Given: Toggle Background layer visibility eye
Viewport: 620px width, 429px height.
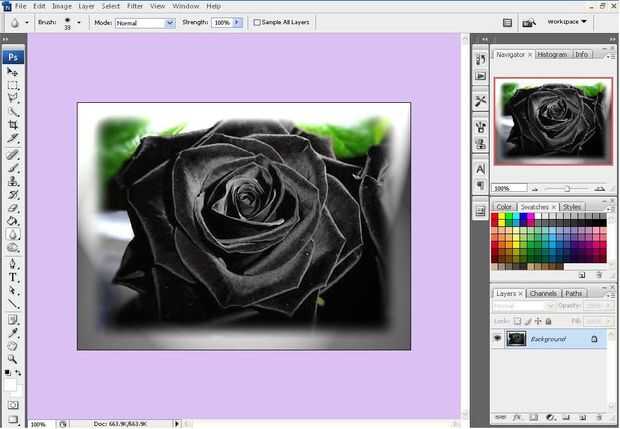Looking at the screenshot, I should tap(498, 339).
